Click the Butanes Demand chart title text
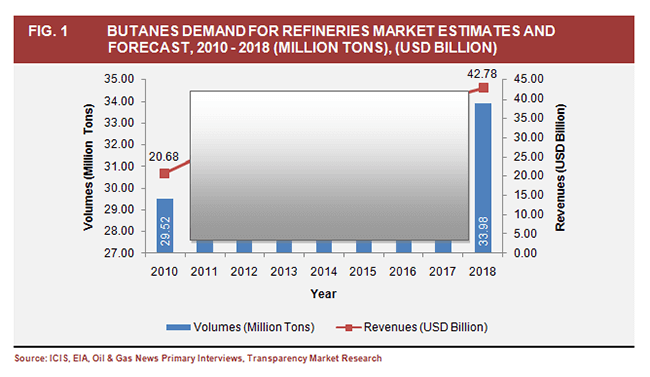Image resolution: width=650 pixels, height=377 pixels. click(x=331, y=39)
